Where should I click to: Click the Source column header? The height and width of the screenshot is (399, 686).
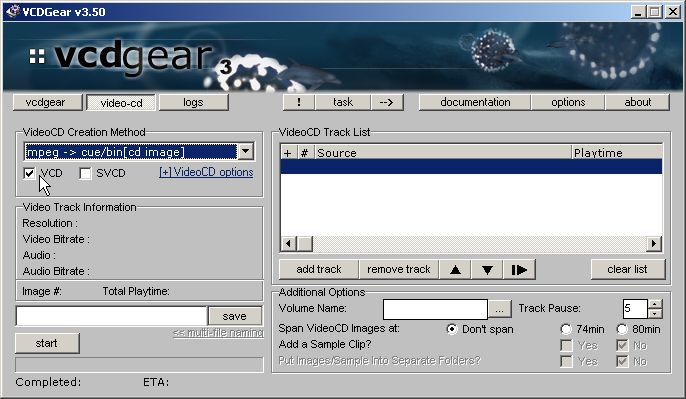pyautogui.click(x=443, y=153)
